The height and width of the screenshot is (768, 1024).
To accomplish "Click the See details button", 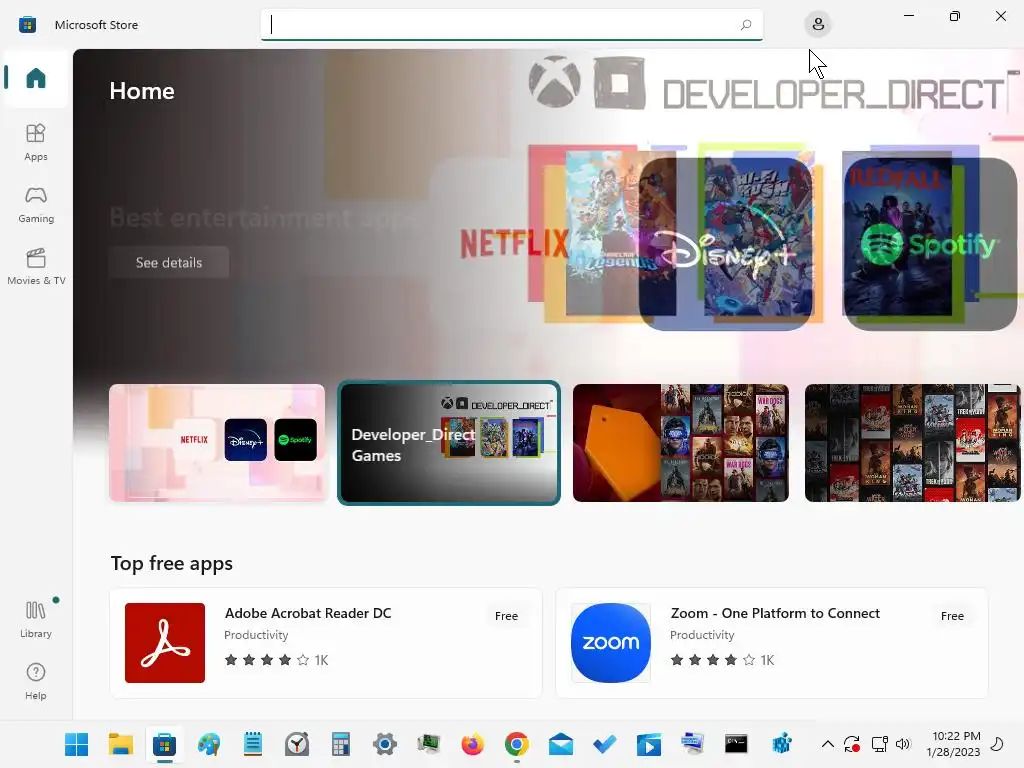I will coord(169,263).
